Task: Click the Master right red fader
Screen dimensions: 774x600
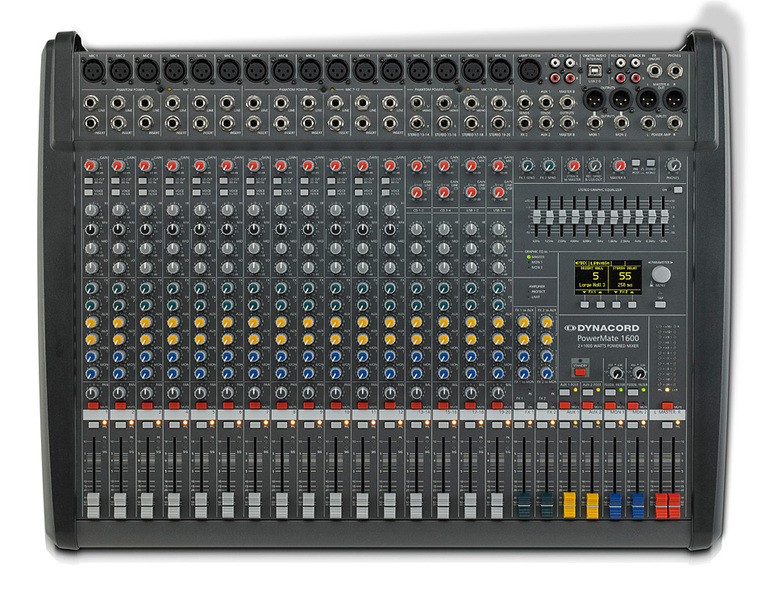Action: click(674, 505)
